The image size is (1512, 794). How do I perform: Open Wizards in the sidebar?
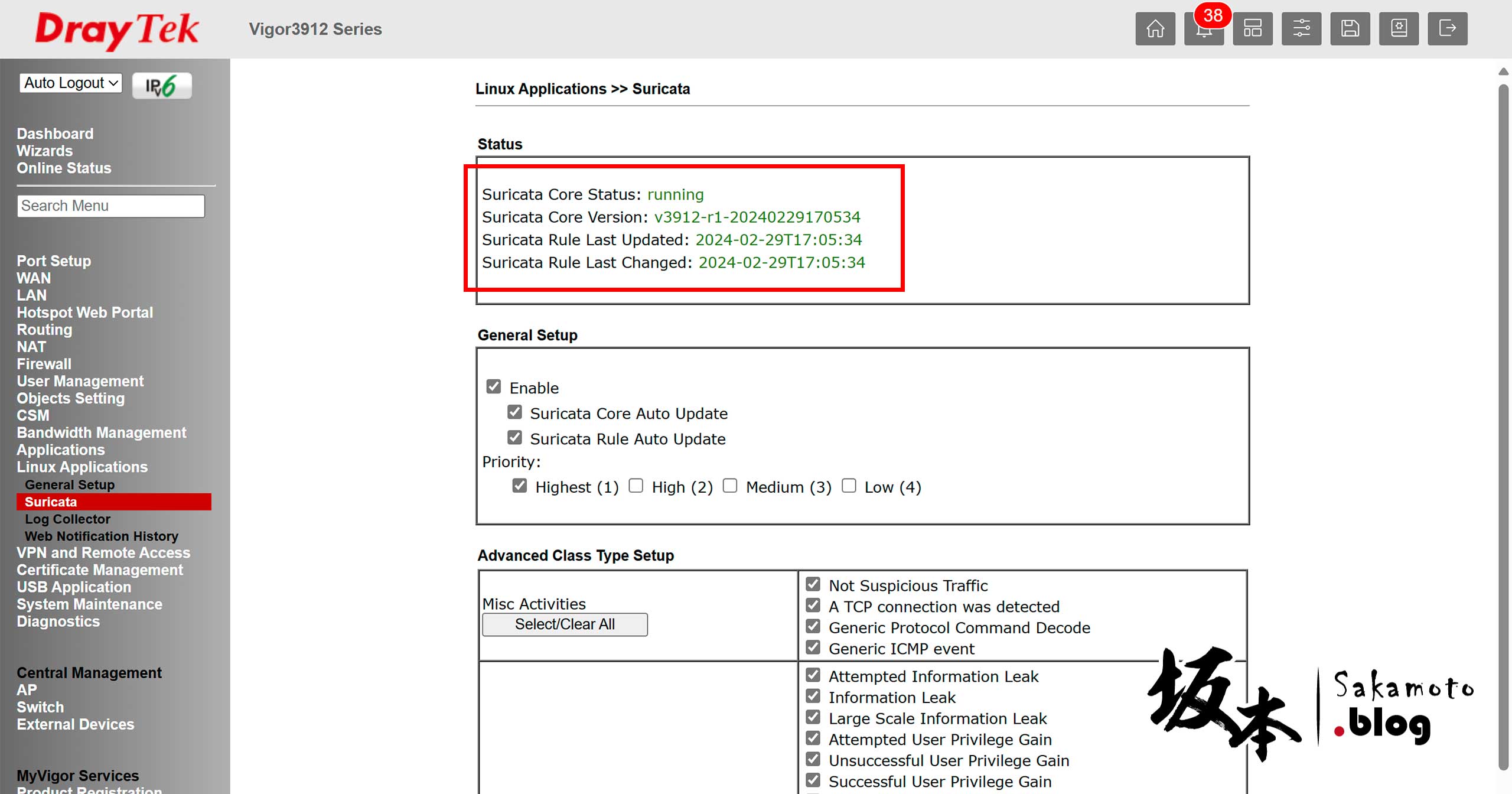45,151
